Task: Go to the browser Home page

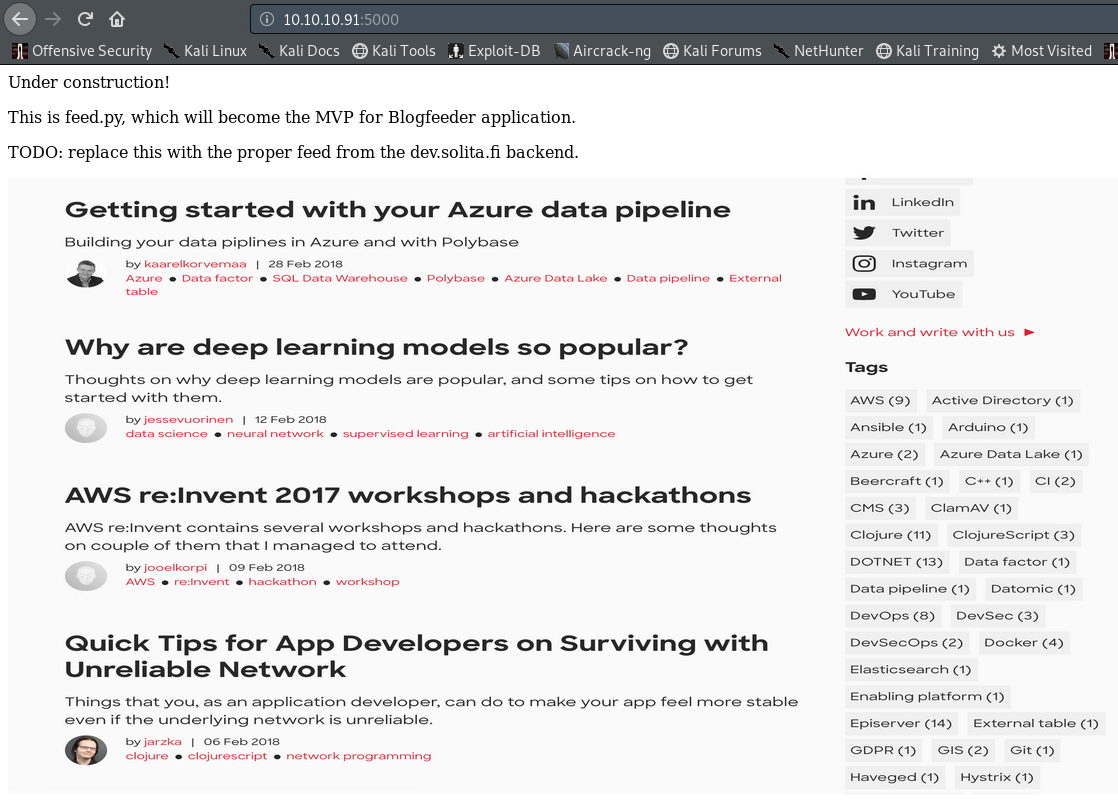Action: click(x=117, y=19)
